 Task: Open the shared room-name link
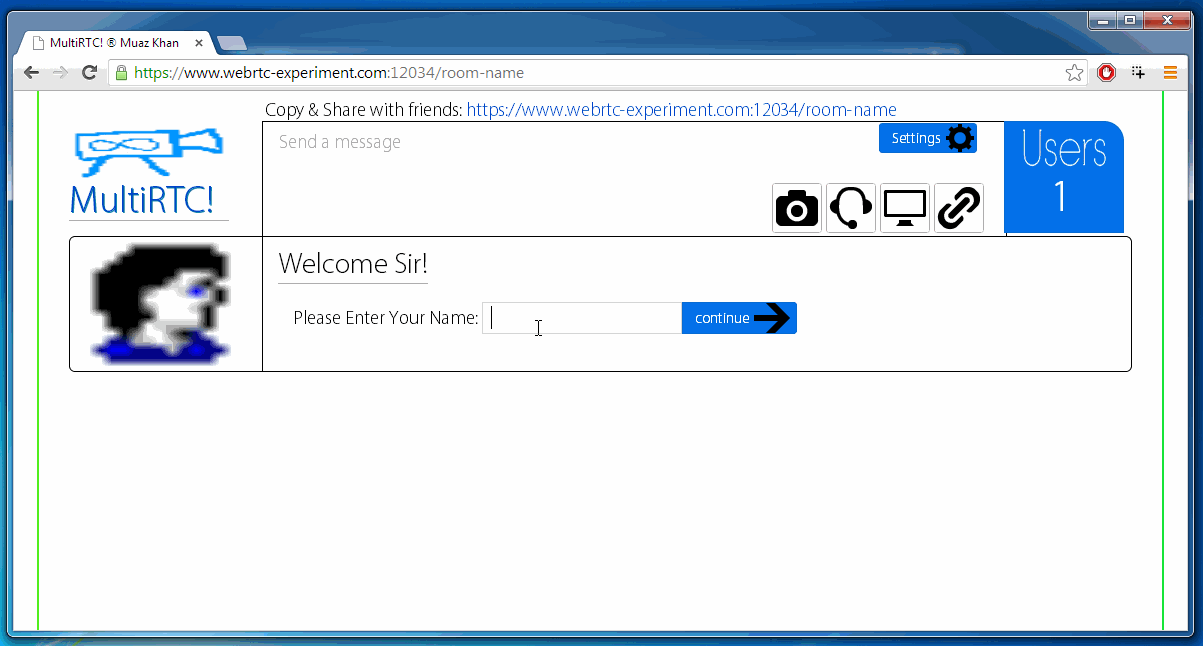click(681, 110)
